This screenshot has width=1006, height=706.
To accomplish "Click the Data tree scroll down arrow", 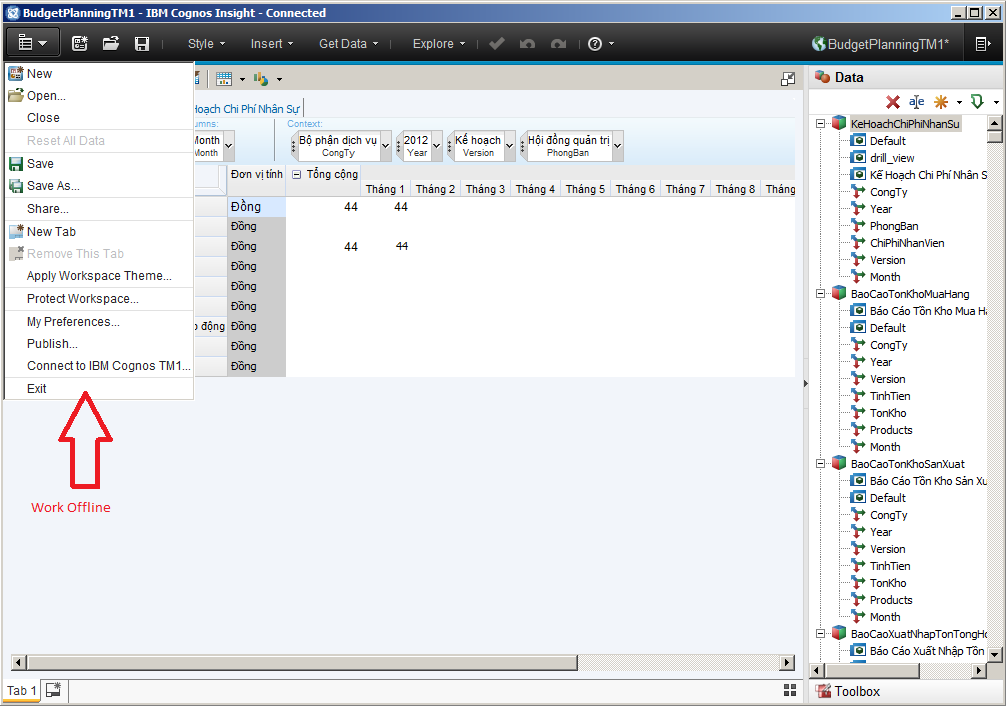I will coord(994,654).
